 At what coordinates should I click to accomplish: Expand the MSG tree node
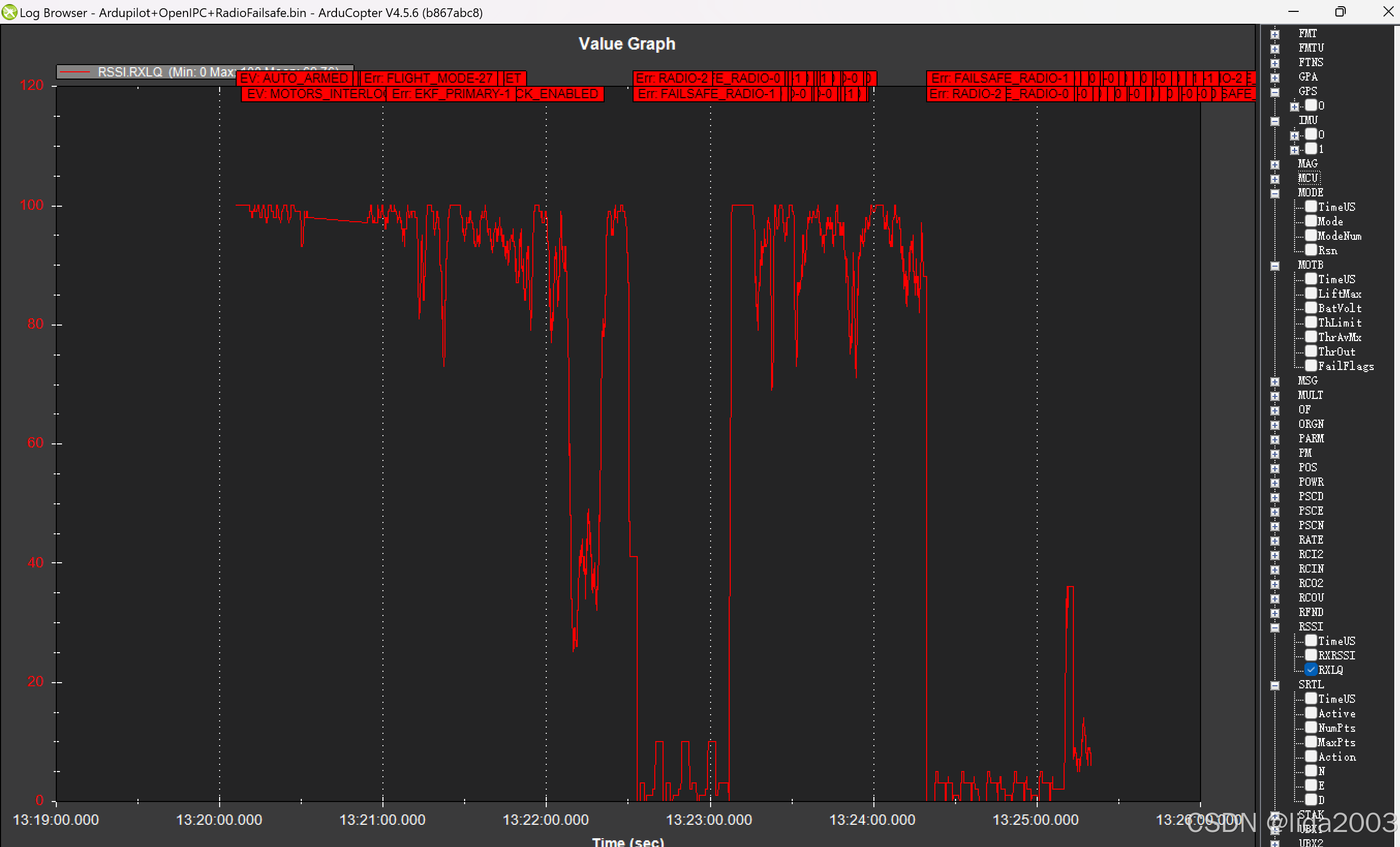(1275, 381)
